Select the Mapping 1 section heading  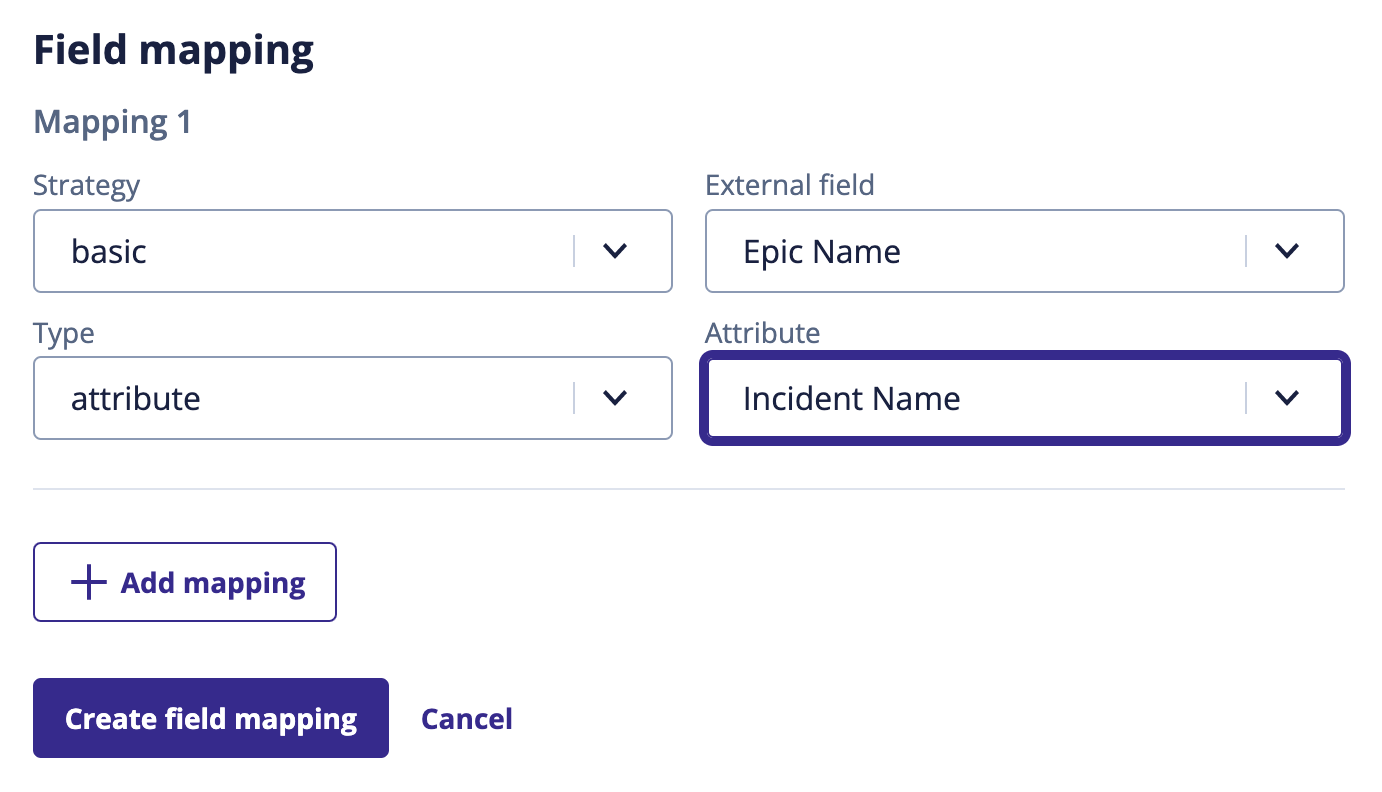111,122
